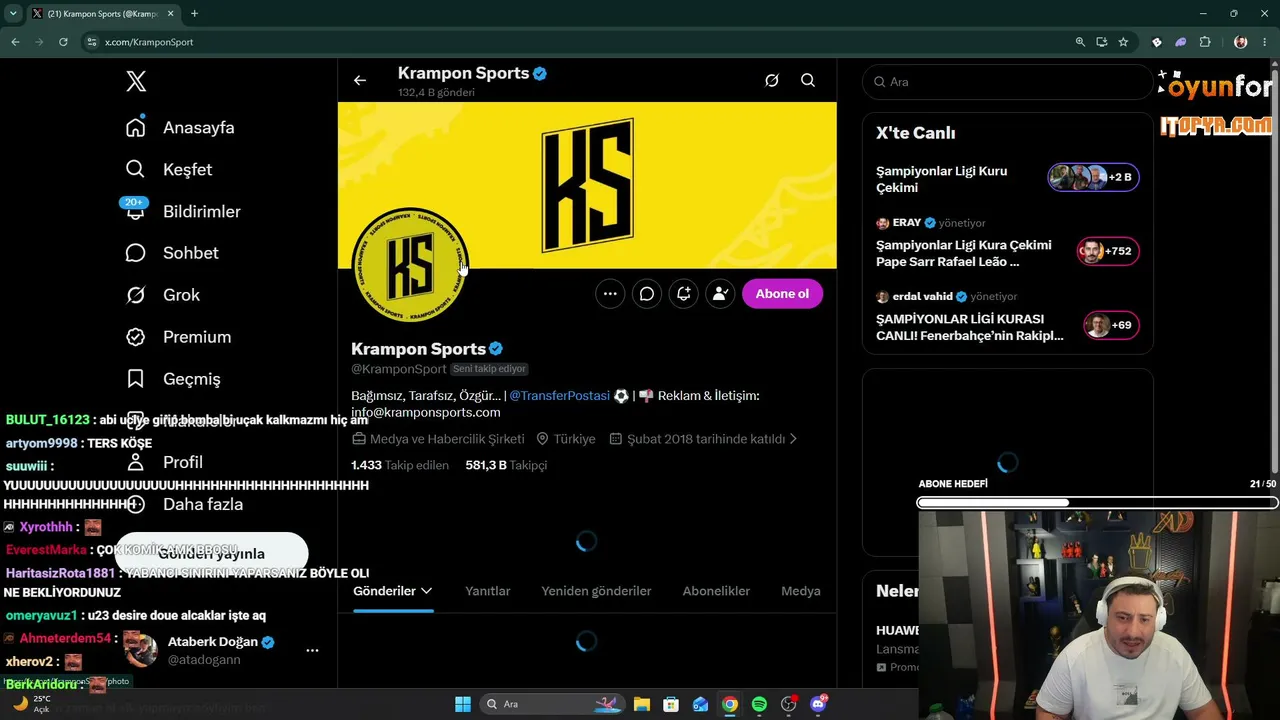Open a new browser tab
Image resolution: width=1280 pixels, height=720 pixels.
click(194, 14)
